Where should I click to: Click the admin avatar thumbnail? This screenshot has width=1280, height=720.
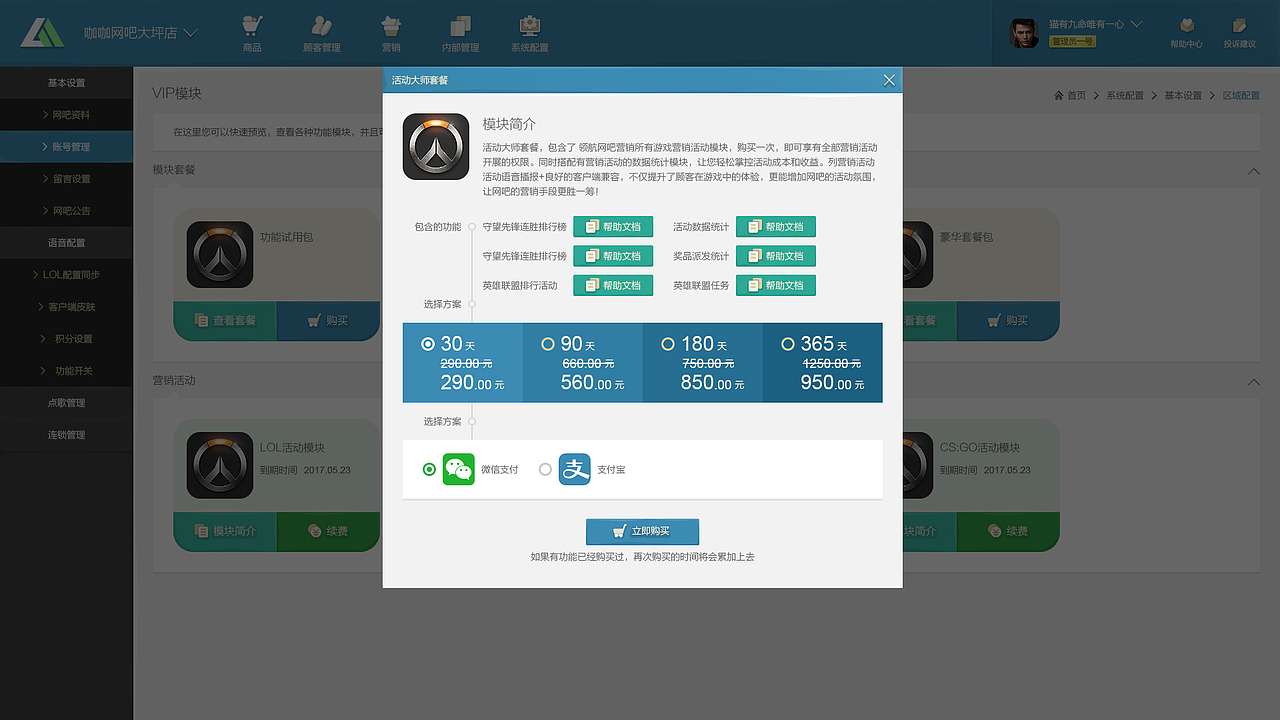coord(1023,32)
